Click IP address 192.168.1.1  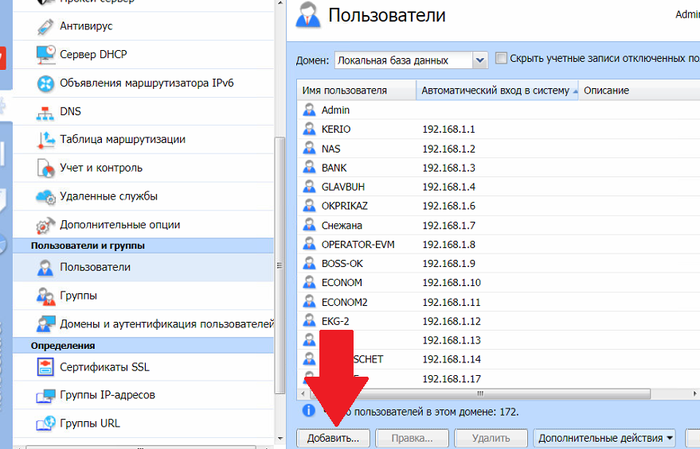coord(449,129)
